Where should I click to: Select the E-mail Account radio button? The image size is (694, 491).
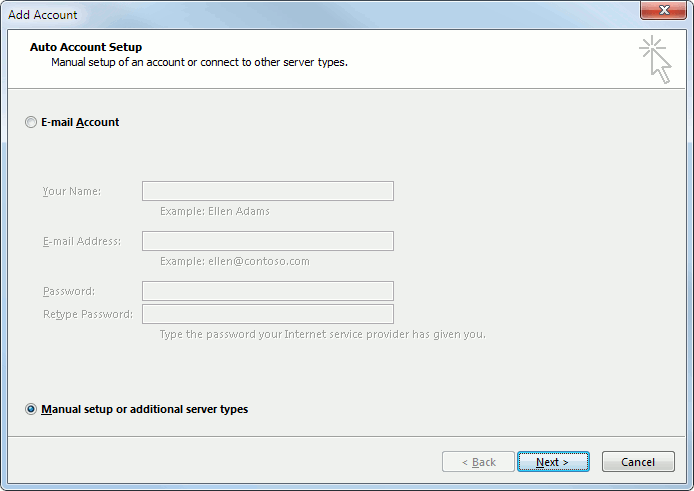[31, 122]
